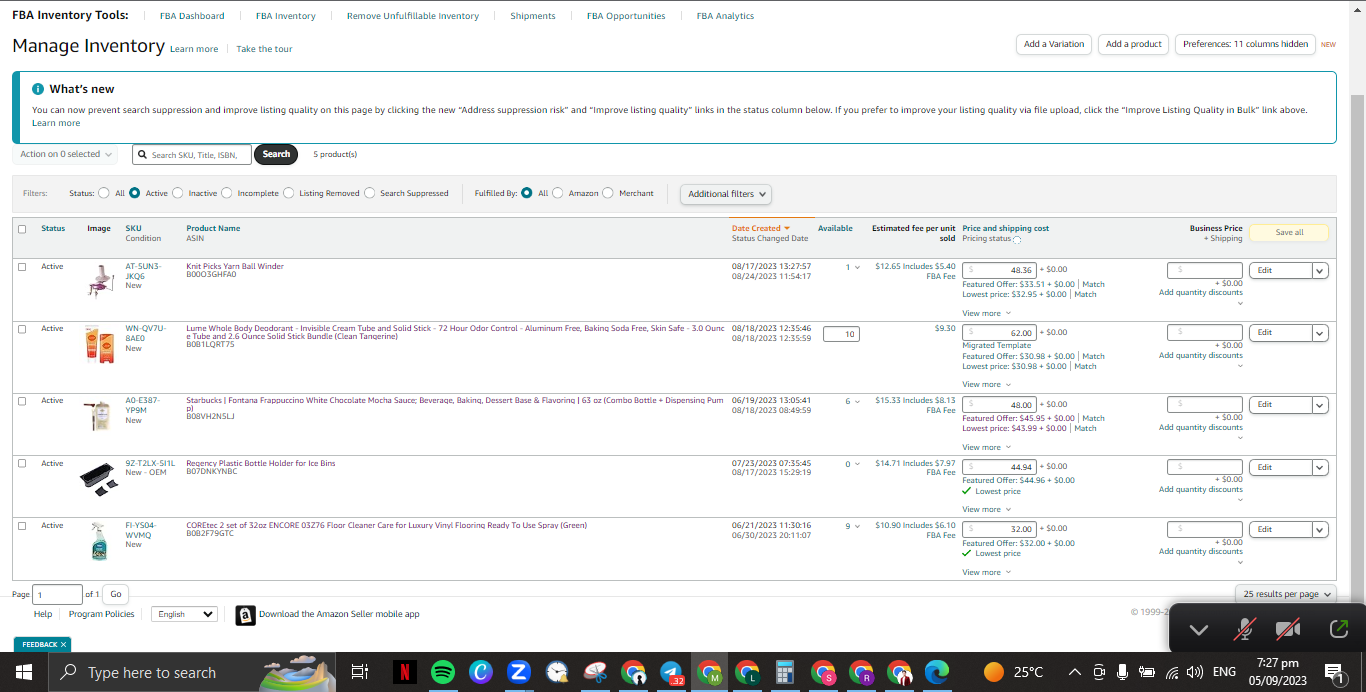1366x692 pixels.
Task: Open Microsoft Edge from the taskbar
Action: pyautogui.click(x=937, y=672)
